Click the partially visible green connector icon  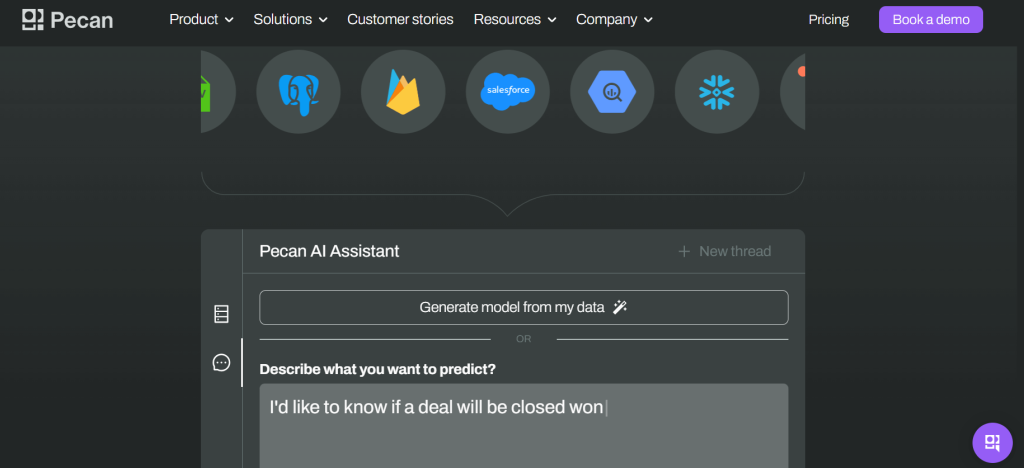coord(217,92)
